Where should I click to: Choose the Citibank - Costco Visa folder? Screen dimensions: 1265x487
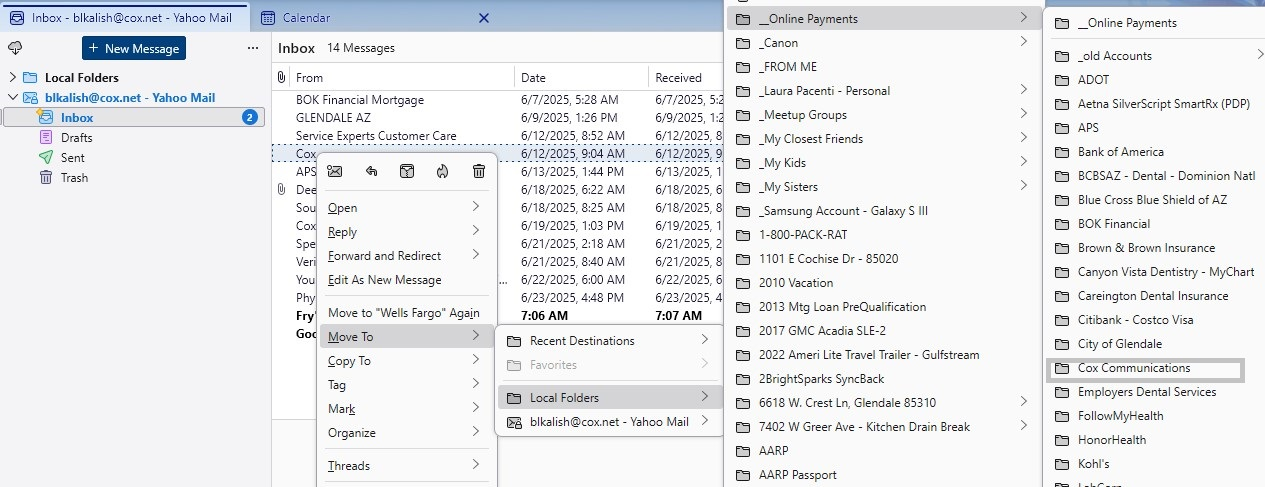click(1155, 320)
